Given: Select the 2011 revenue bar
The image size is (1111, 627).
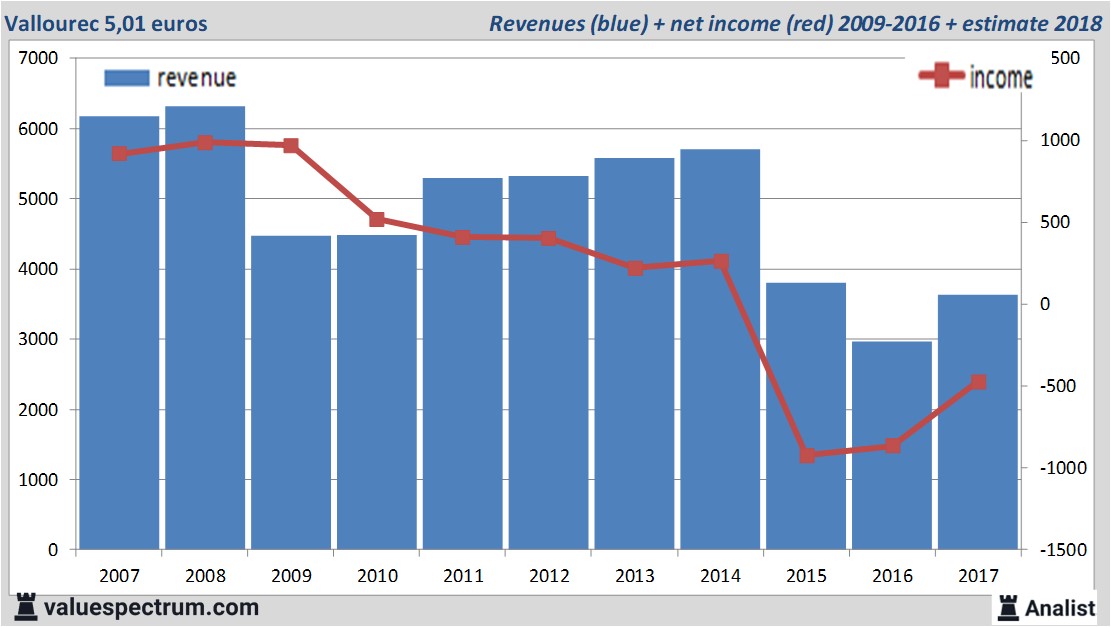Looking at the screenshot, I should pyautogui.click(x=463, y=363).
